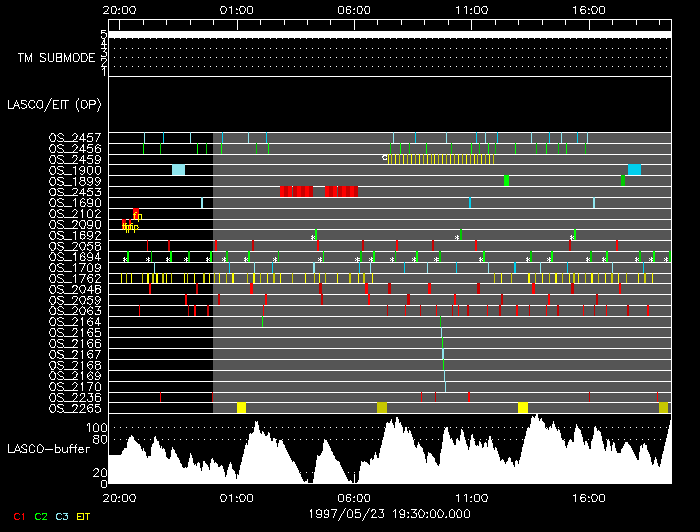Click the TM SUBMODE label
This screenshot has height=532, width=700.
click(x=56, y=58)
